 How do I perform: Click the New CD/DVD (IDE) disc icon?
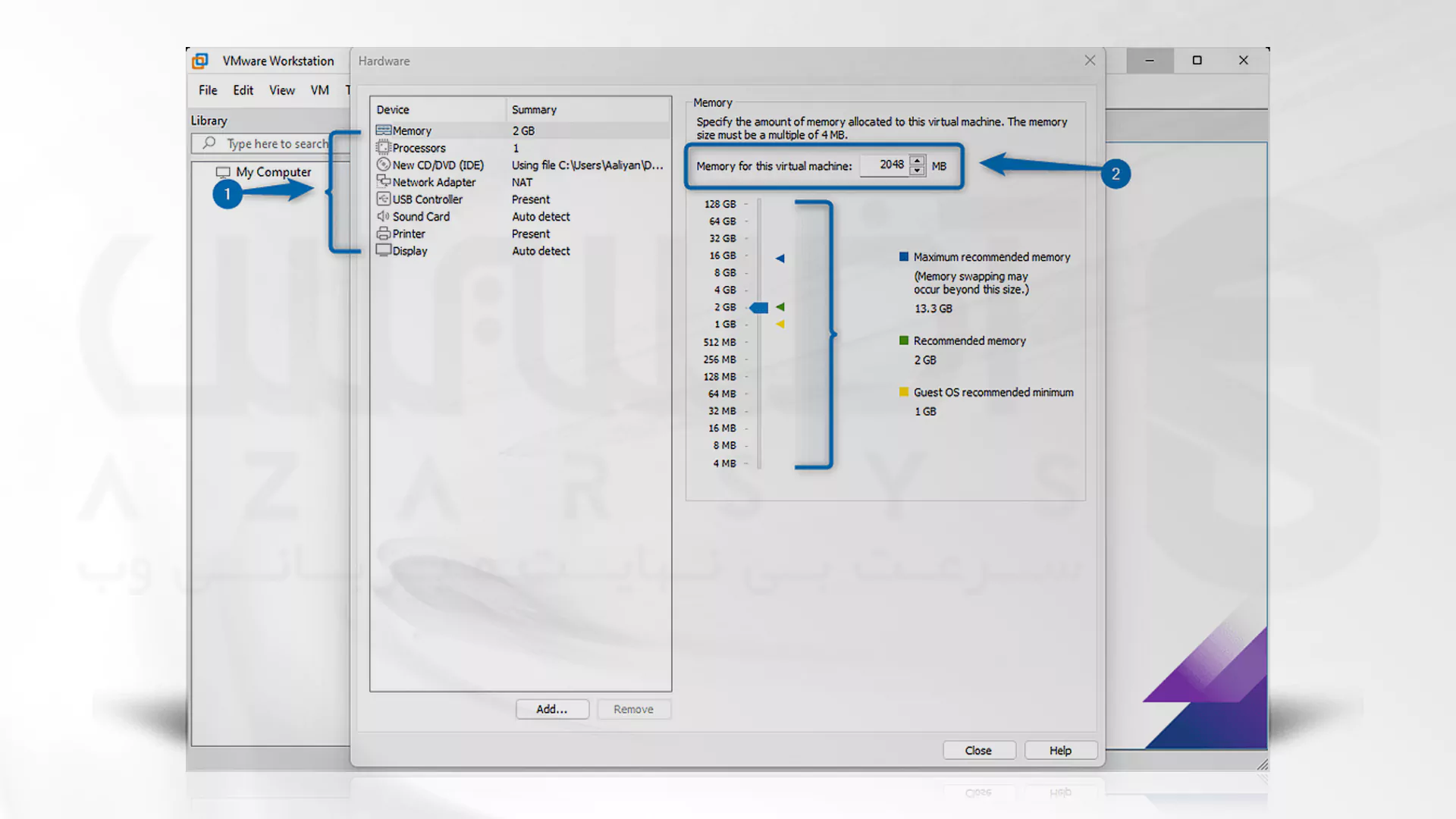(384, 165)
